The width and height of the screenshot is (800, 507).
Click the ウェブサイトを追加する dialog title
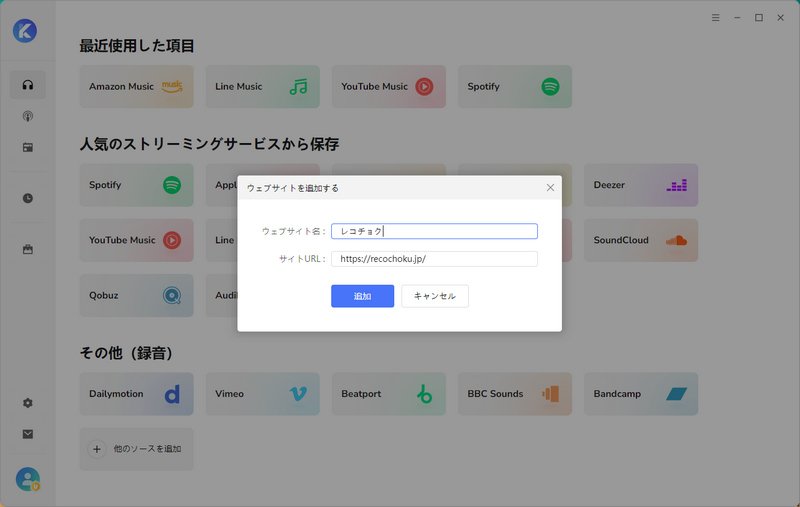point(293,188)
